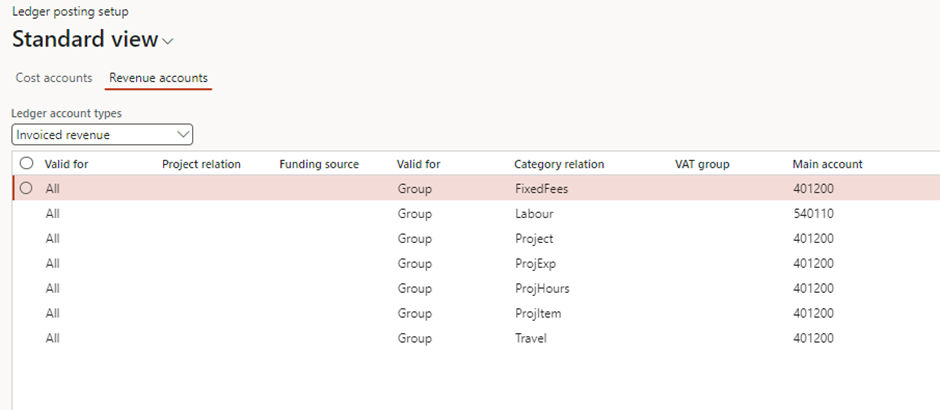Click main account 540110 cell
This screenshot has width=940, height=410.
(x=813, y=213)
